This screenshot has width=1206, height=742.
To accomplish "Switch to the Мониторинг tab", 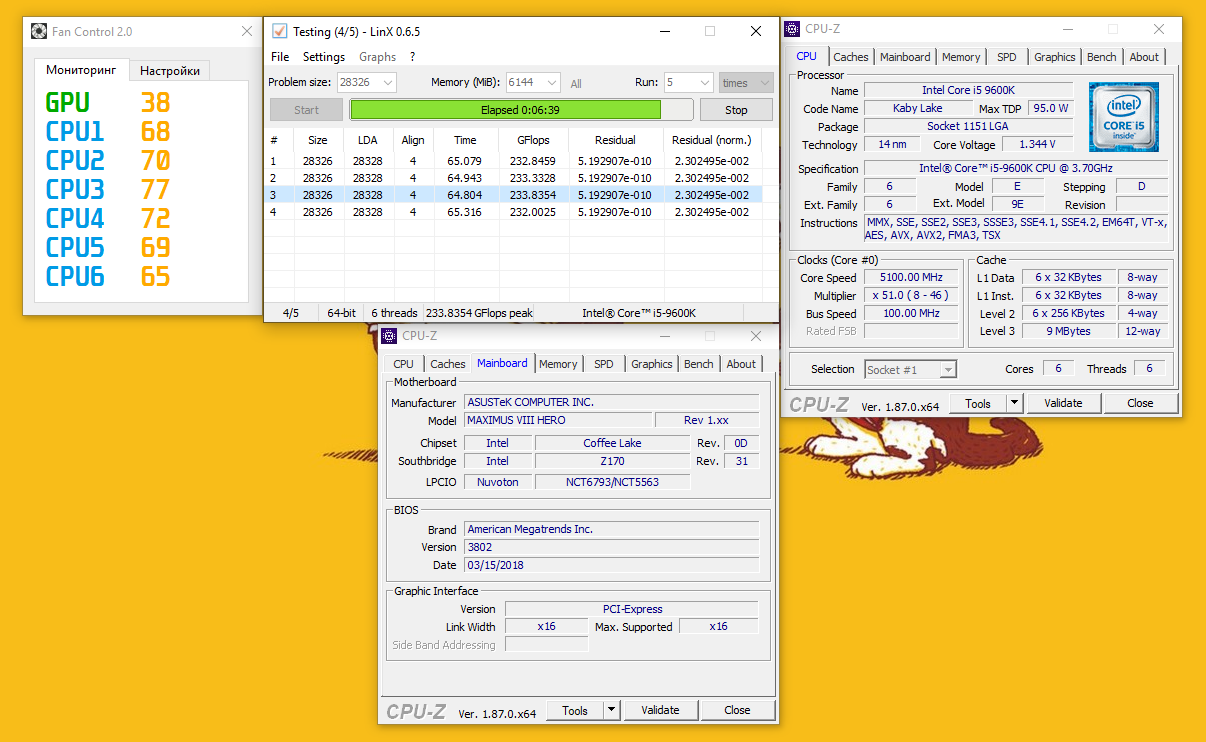I will (81, 70).
